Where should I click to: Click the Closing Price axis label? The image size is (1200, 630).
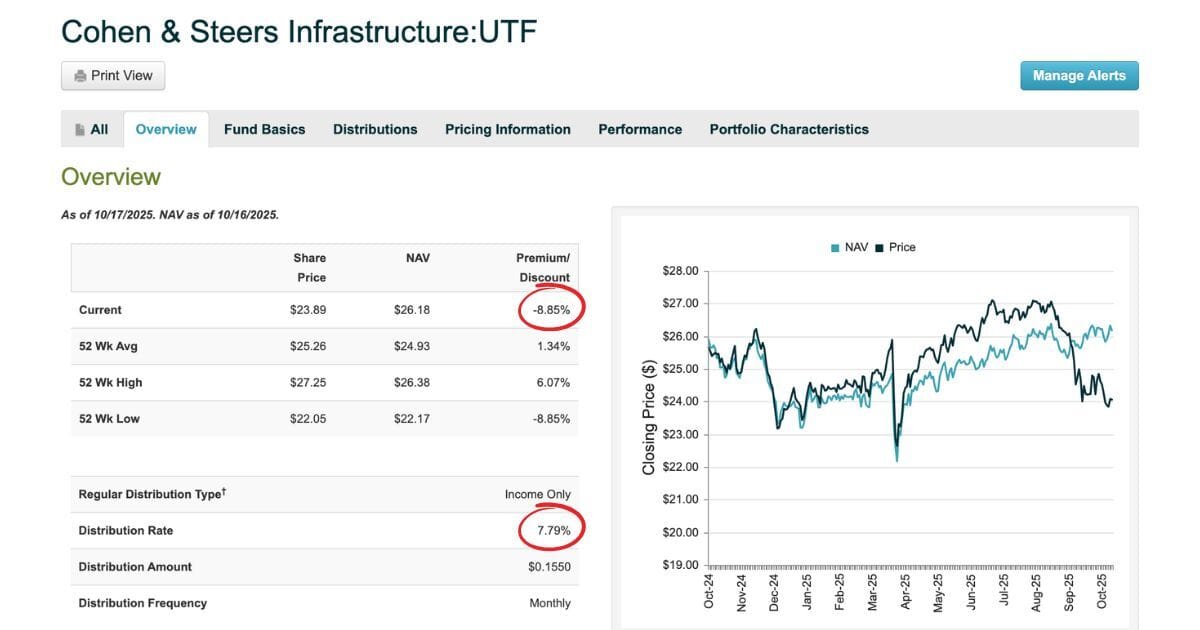648,417
